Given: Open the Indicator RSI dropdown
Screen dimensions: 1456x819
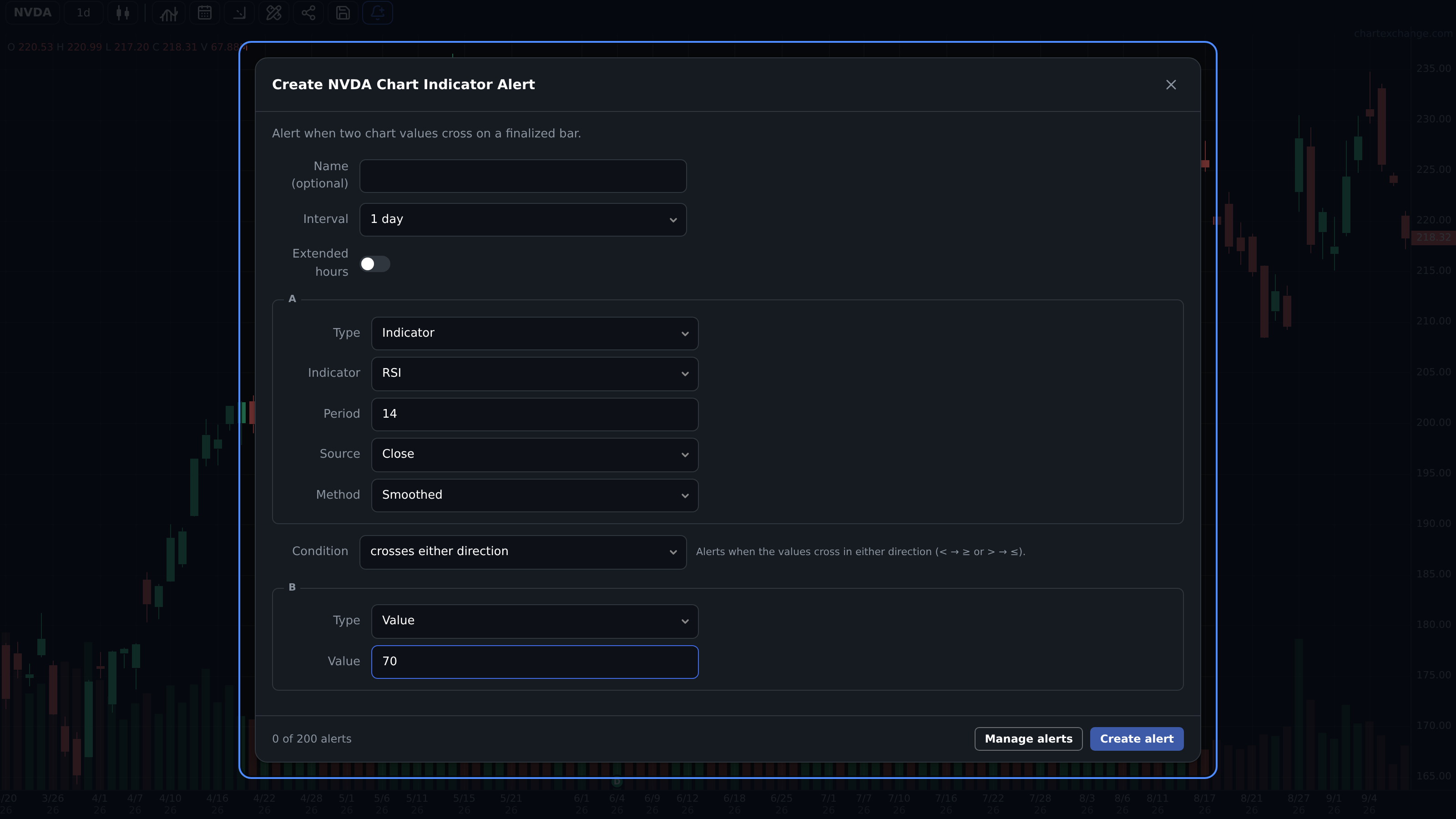Looking at the screenshot, I should click(x=534, y=373).
